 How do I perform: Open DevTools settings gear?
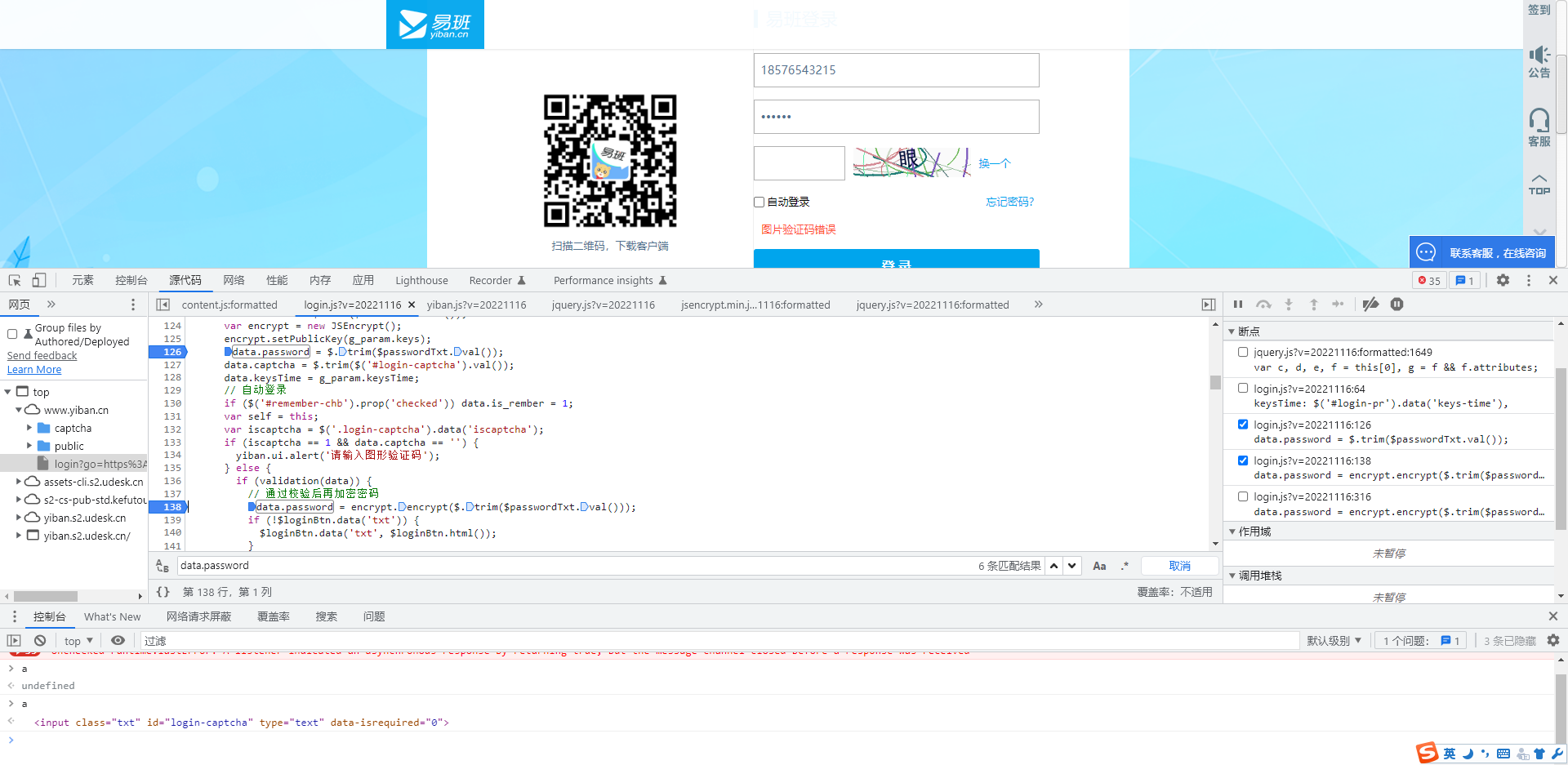click(x=1503, y=280)
